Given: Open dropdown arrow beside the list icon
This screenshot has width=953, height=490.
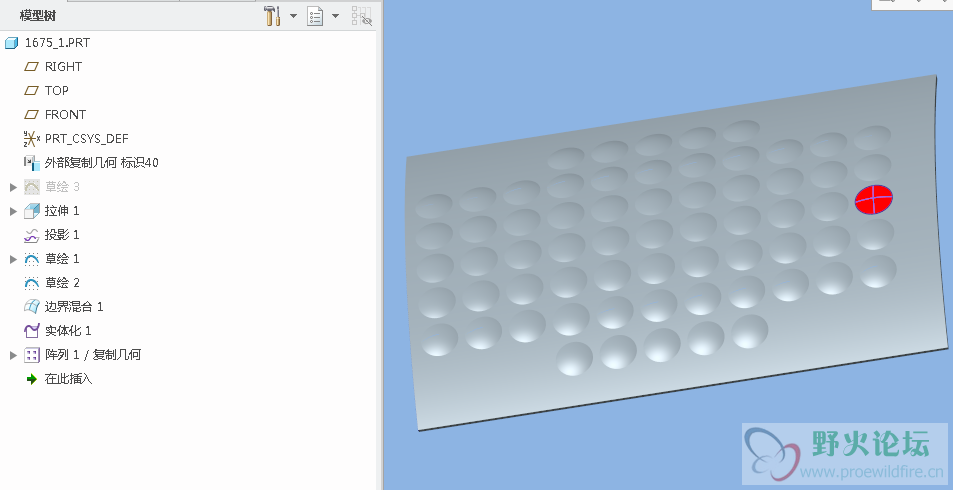Looking at the screenshot, I should (335, 16).
